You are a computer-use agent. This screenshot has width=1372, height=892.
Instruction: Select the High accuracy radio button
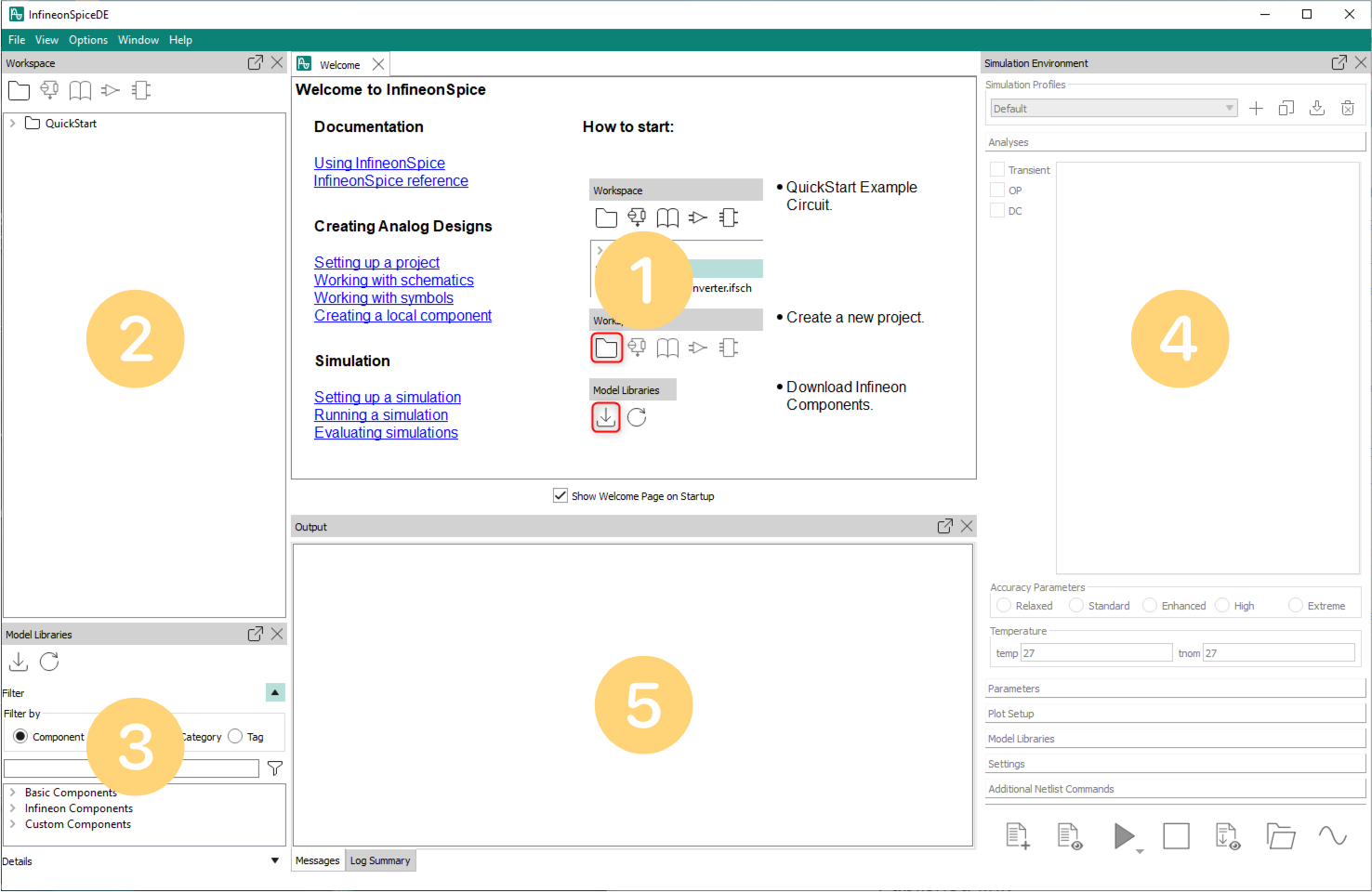pos(1222,606)
